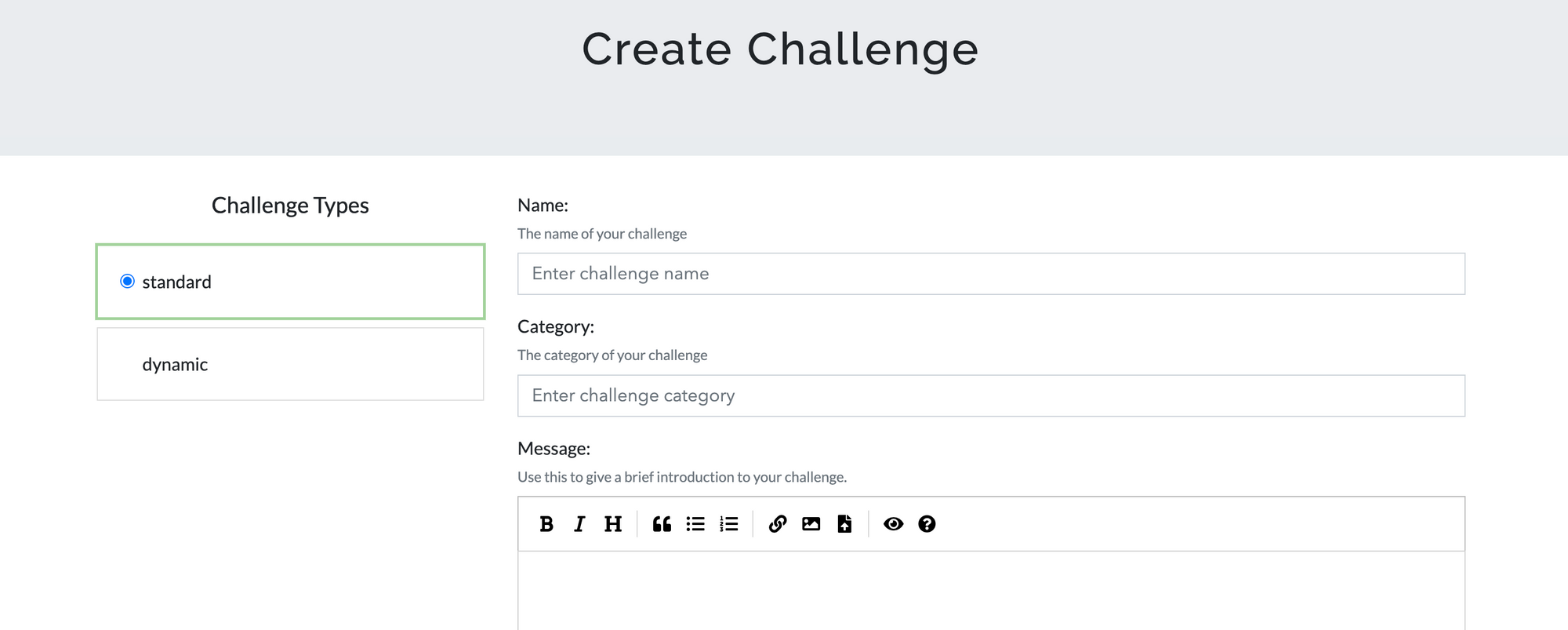
Task: Insert a hyperlink into the message
Action: coord(777,524)
